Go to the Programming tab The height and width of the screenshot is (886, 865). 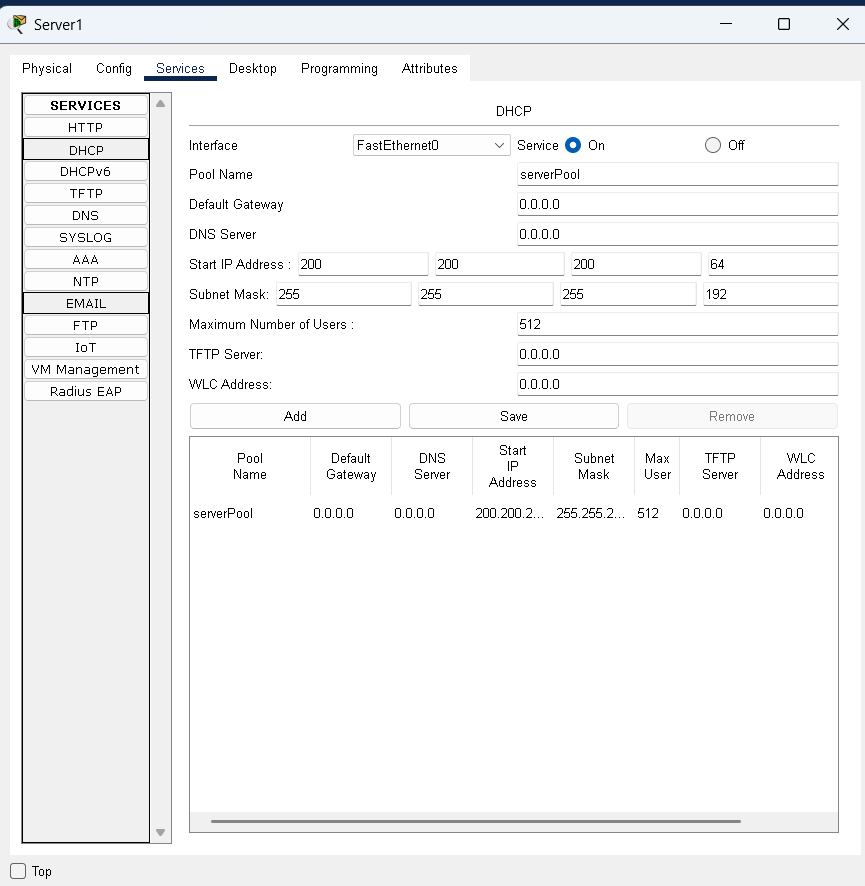[x=339, y=68]
